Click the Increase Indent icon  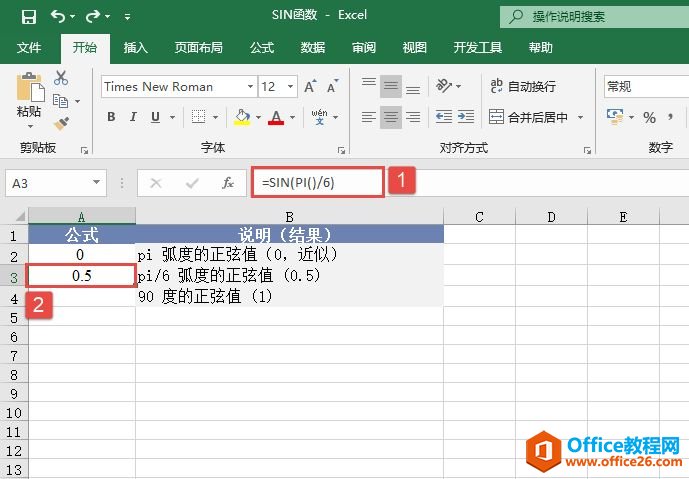coord(466,117)
